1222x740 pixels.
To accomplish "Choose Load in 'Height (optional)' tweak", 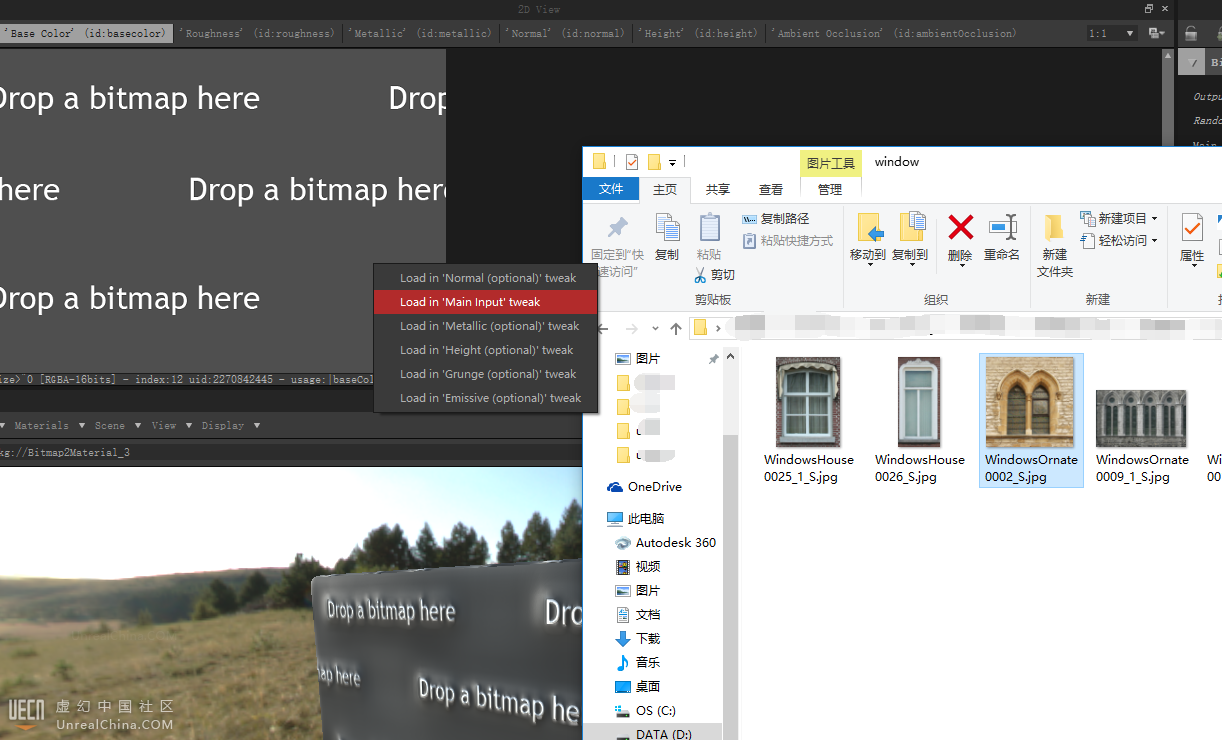I will (485, 350).
